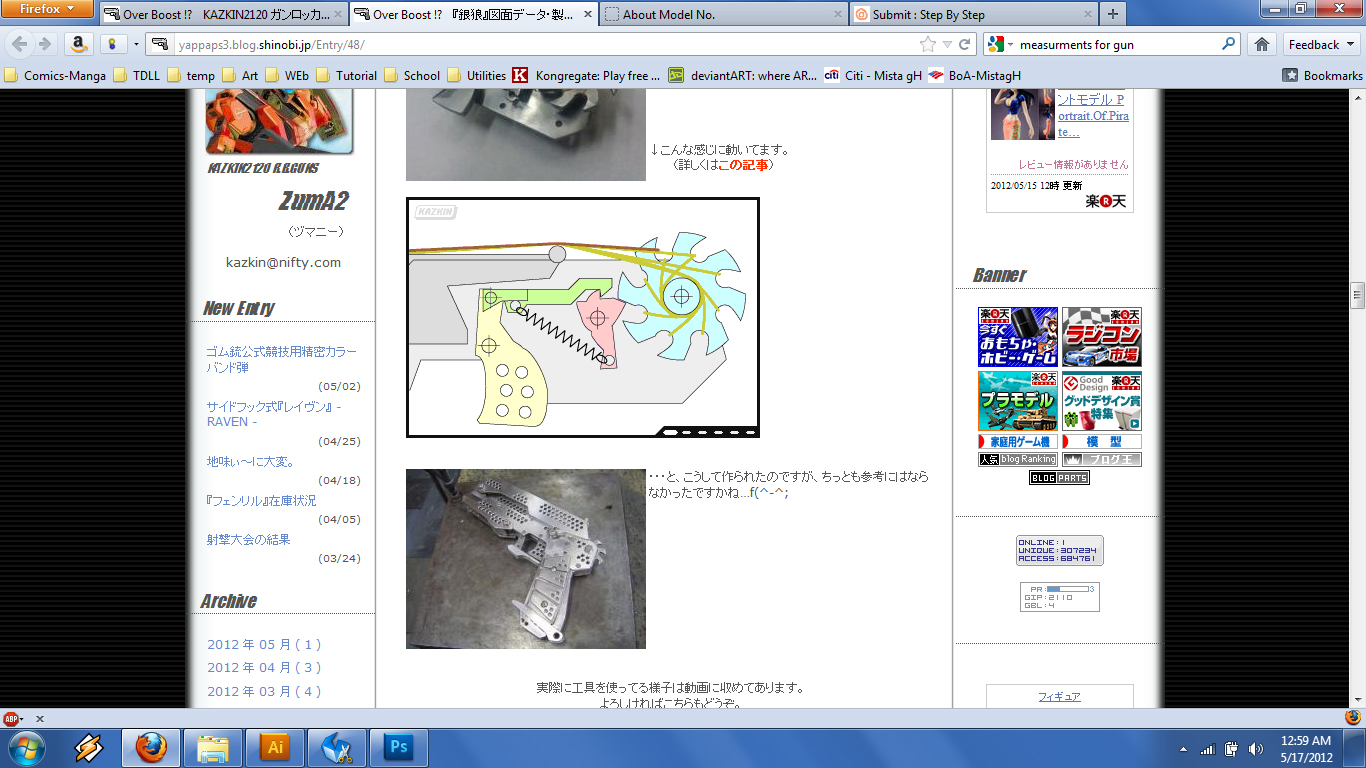Close the add-on bar
1366x768 pixels.
pos(40,718)
